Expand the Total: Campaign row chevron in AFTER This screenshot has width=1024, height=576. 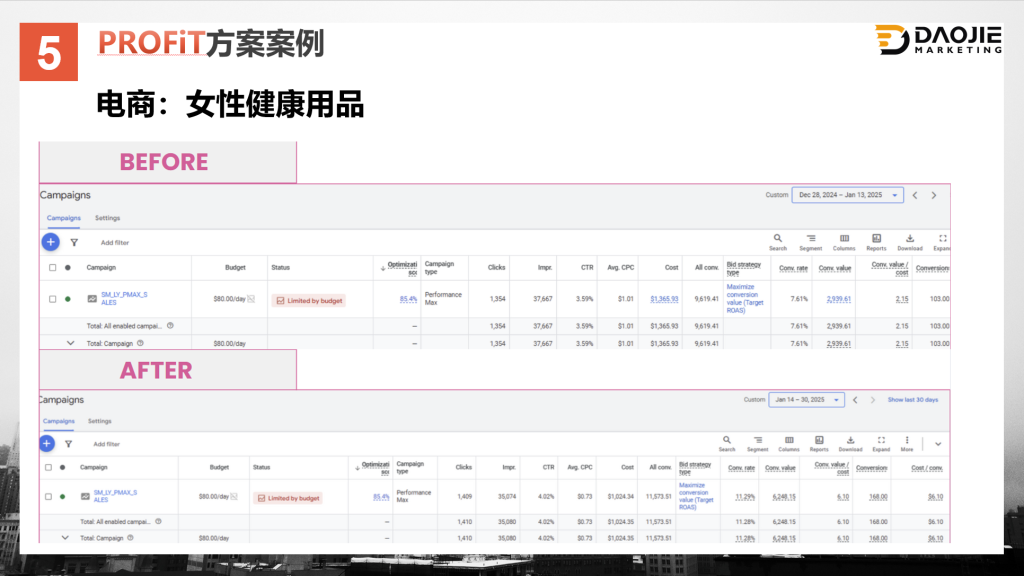tap(65, 538)
